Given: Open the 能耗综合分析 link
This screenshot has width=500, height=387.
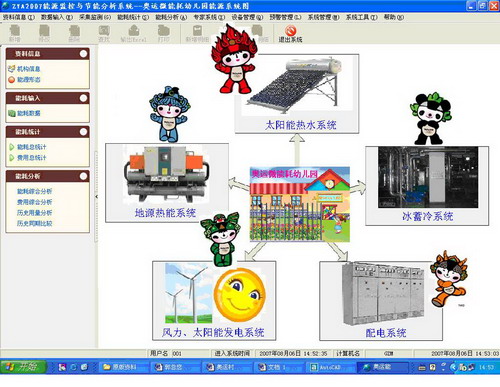Looking at the screenshot, I should point(34,191).
